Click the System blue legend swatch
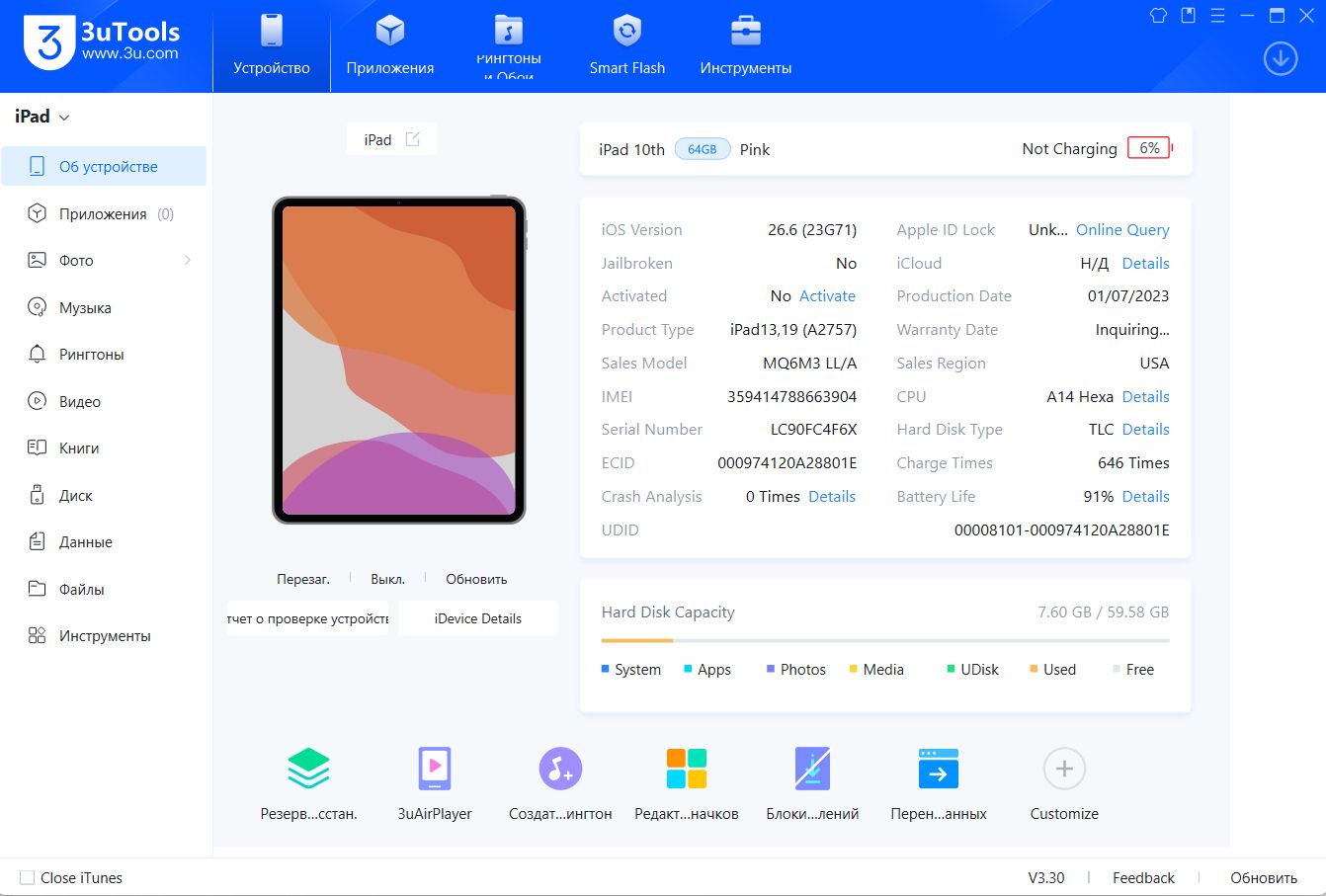Image resolution: width=1326 pixels, height=896 pixels. [605, 669]
